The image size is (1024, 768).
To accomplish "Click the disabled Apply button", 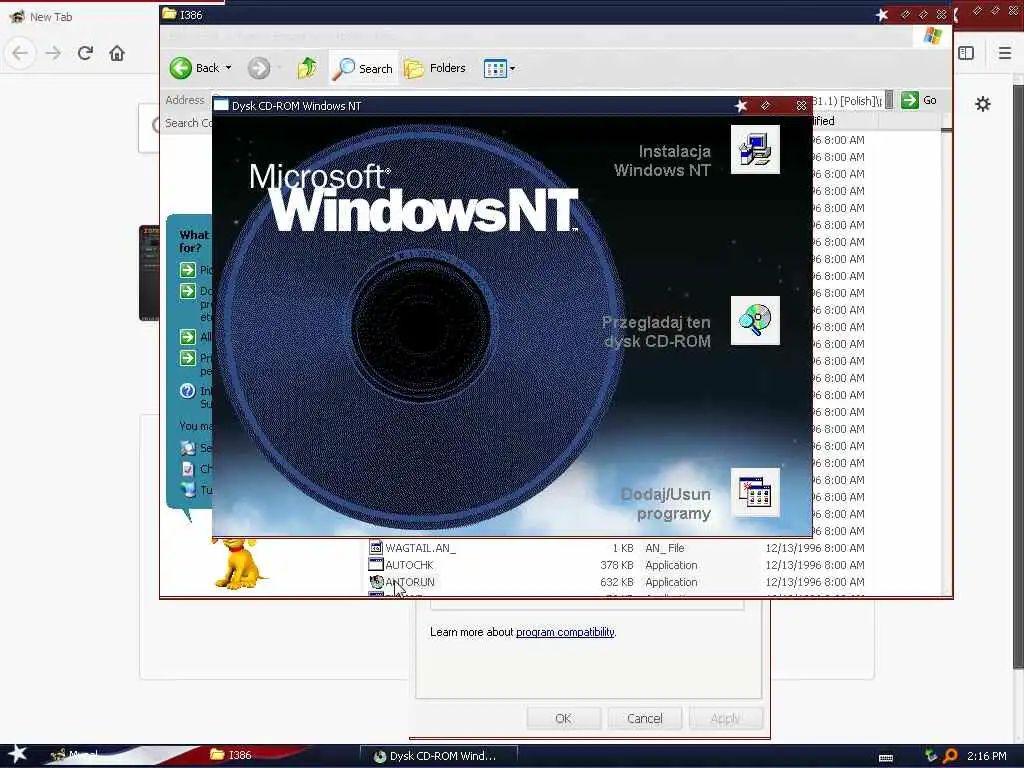I will (x=725, y=718).
